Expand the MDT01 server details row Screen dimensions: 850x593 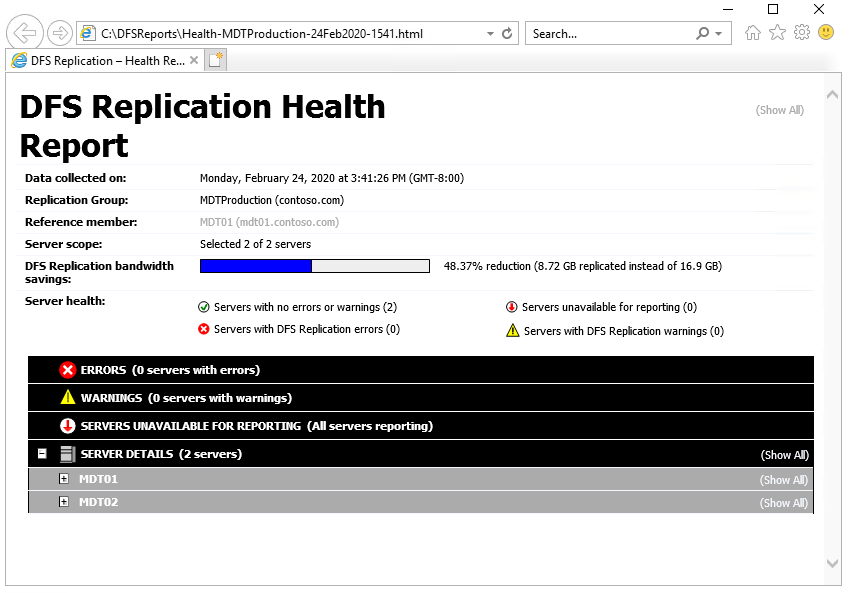click(x=64, y=478)
